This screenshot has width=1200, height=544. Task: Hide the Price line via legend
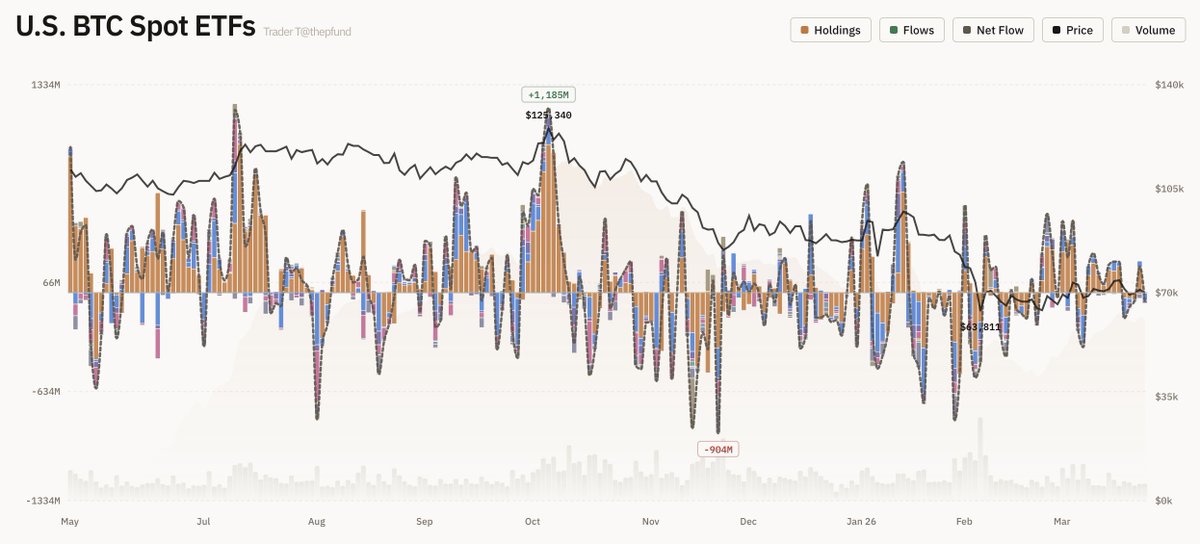click(x=1071, y=30)
